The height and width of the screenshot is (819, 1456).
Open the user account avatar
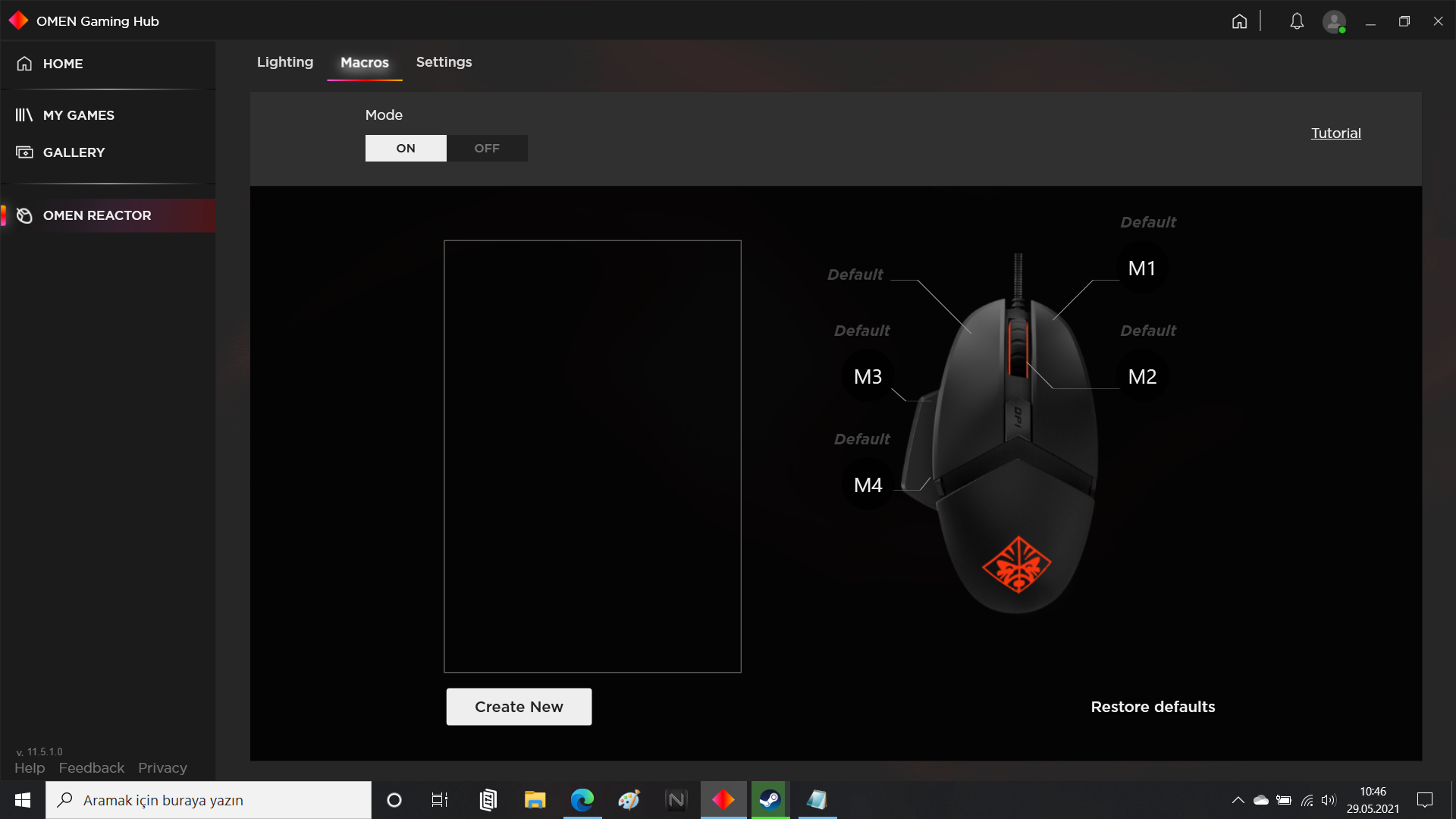pyautogui.click(x=1334, y=21)
